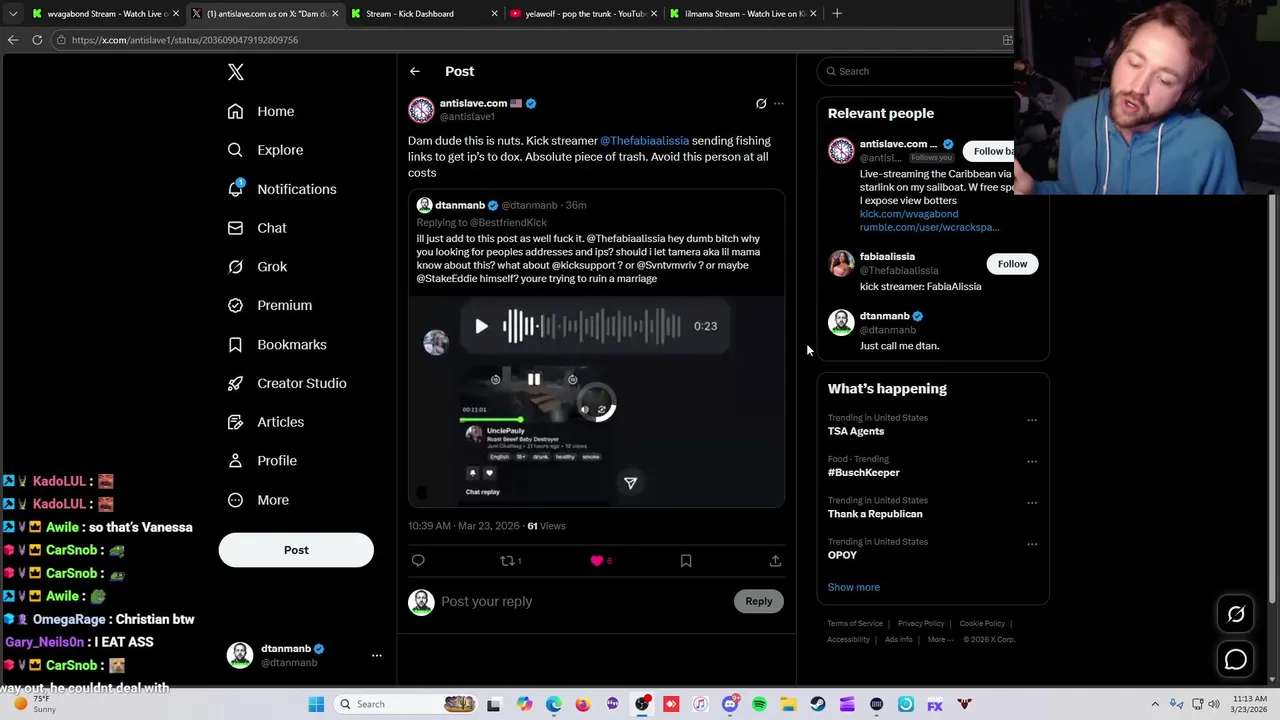Open Creator Studio in the sidebar
The width and height of the screenshot is (1280, 720).
click(287, 383)
